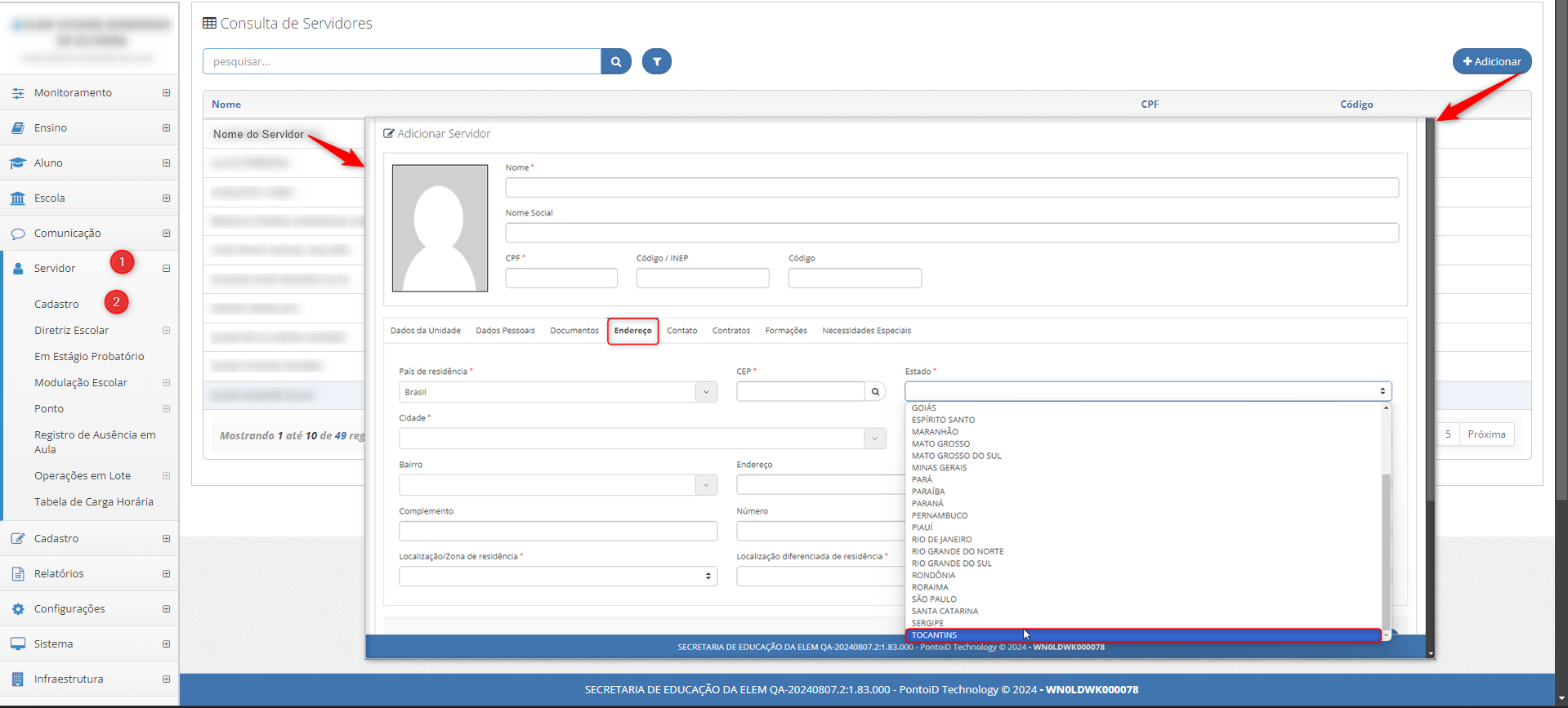Expand the Escola menu
The width and height of the screenshot is (1568, 708).
(x=166, y=198)
